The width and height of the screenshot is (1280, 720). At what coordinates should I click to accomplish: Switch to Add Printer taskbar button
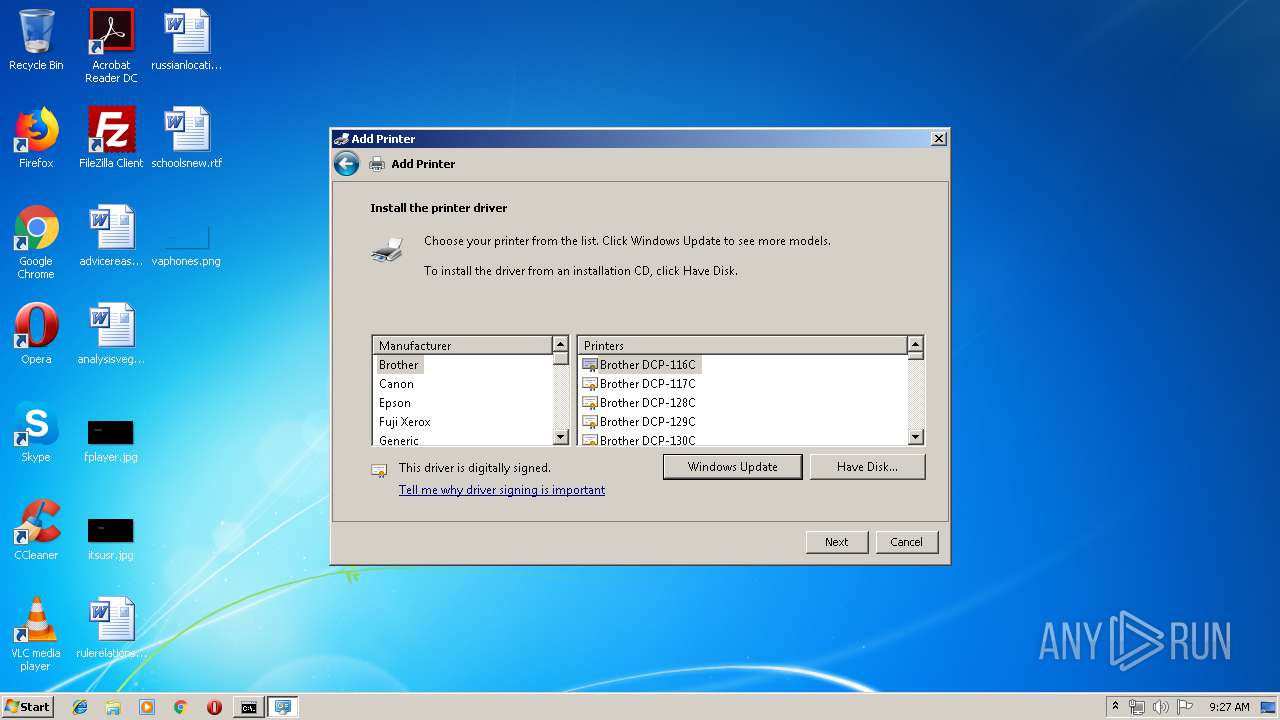(x=283, y=707)
